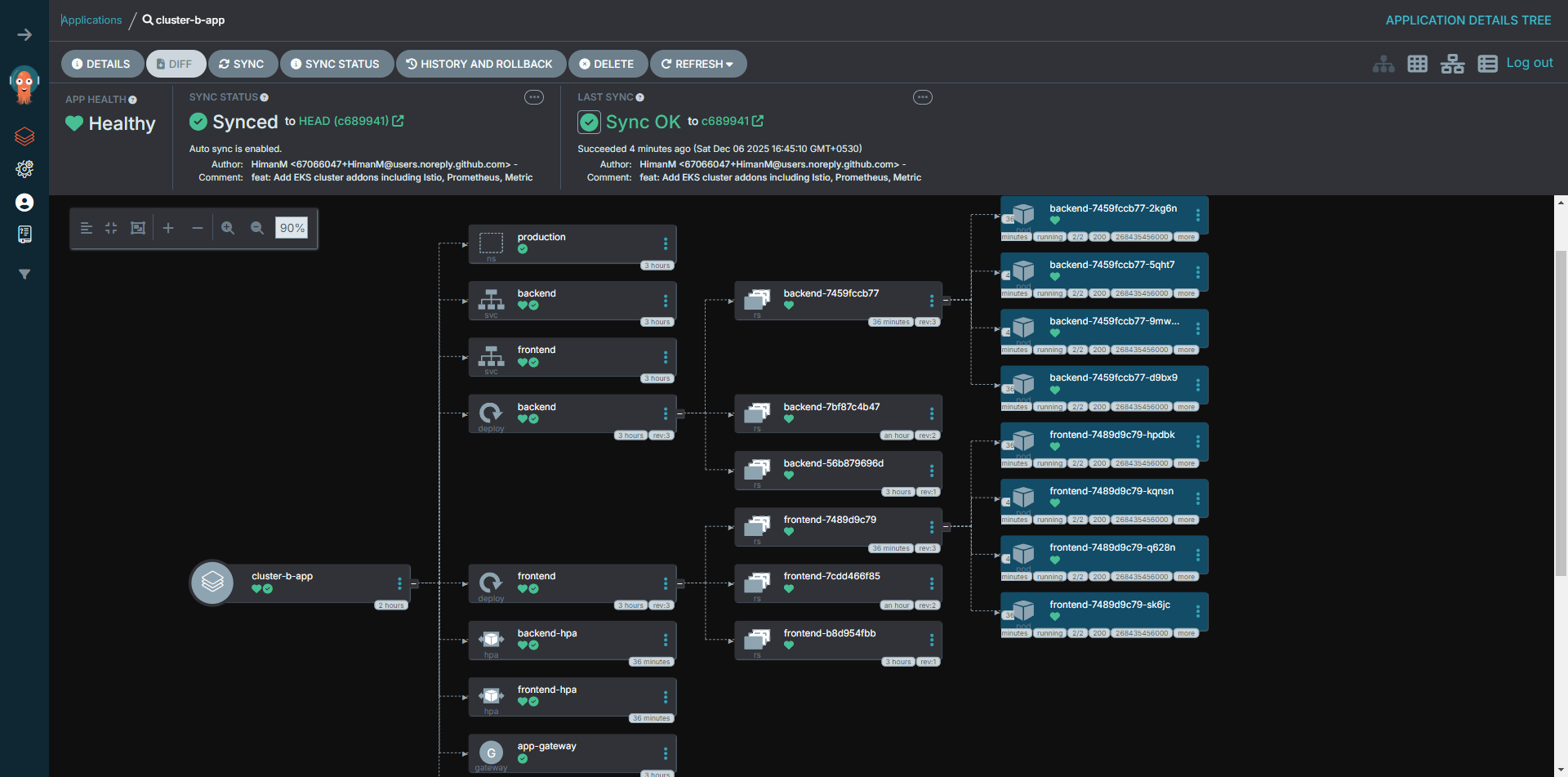This screenshot has width=1568, height=777.
Task: Open User Info from the sidebar
Action: 24,203
